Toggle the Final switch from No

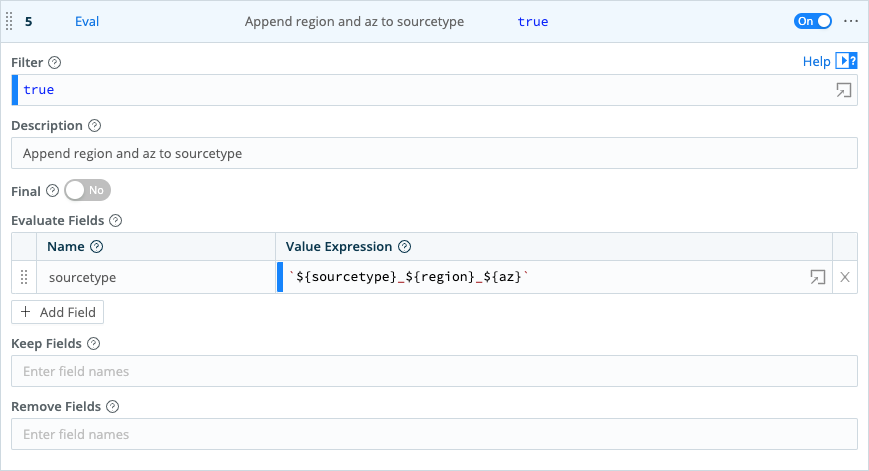coord(87,190)
